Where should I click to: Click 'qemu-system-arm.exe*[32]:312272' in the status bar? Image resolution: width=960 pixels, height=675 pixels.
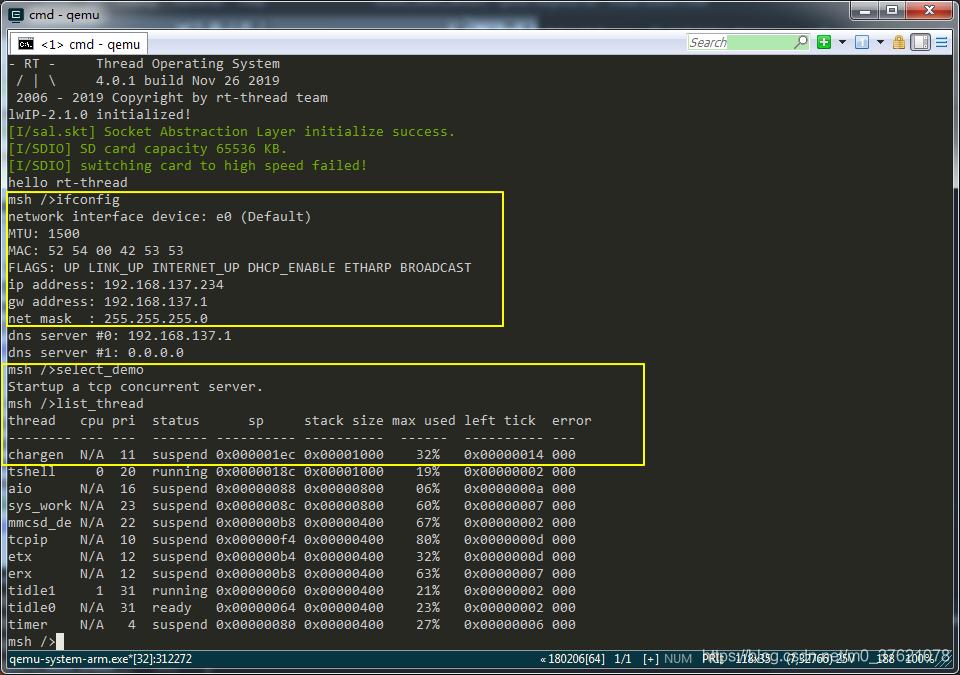point(100,659)
